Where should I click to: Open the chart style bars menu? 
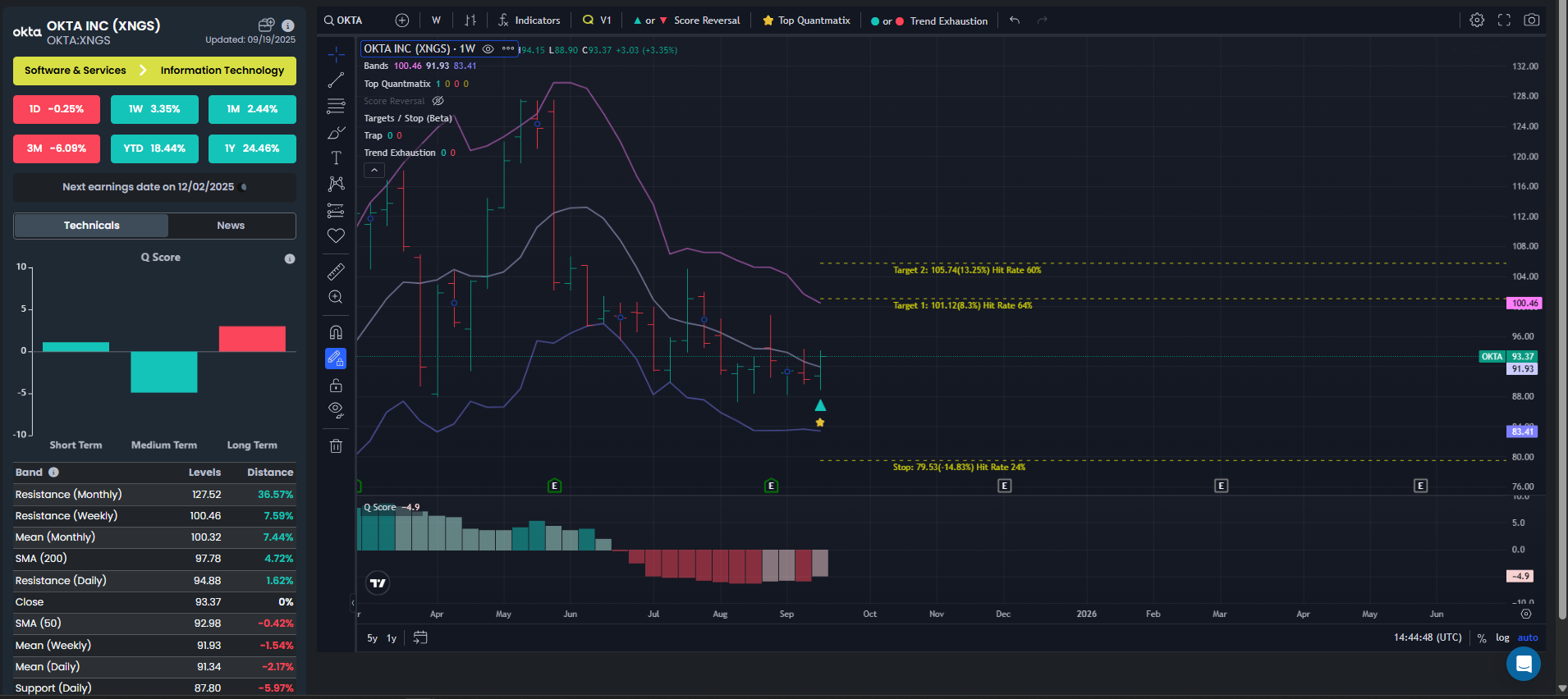click(x=470, y=21)
